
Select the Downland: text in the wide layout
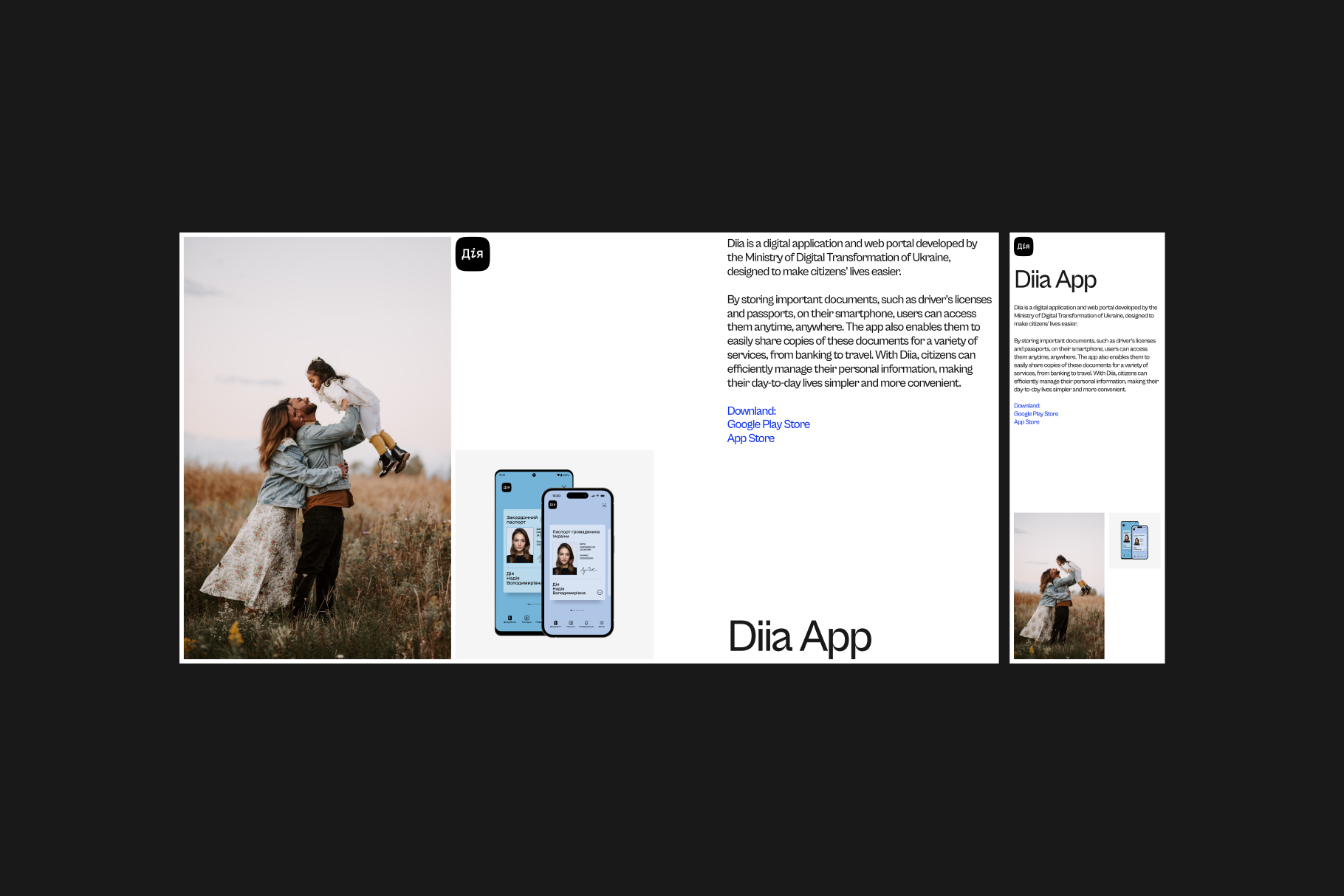pos(751,411)
